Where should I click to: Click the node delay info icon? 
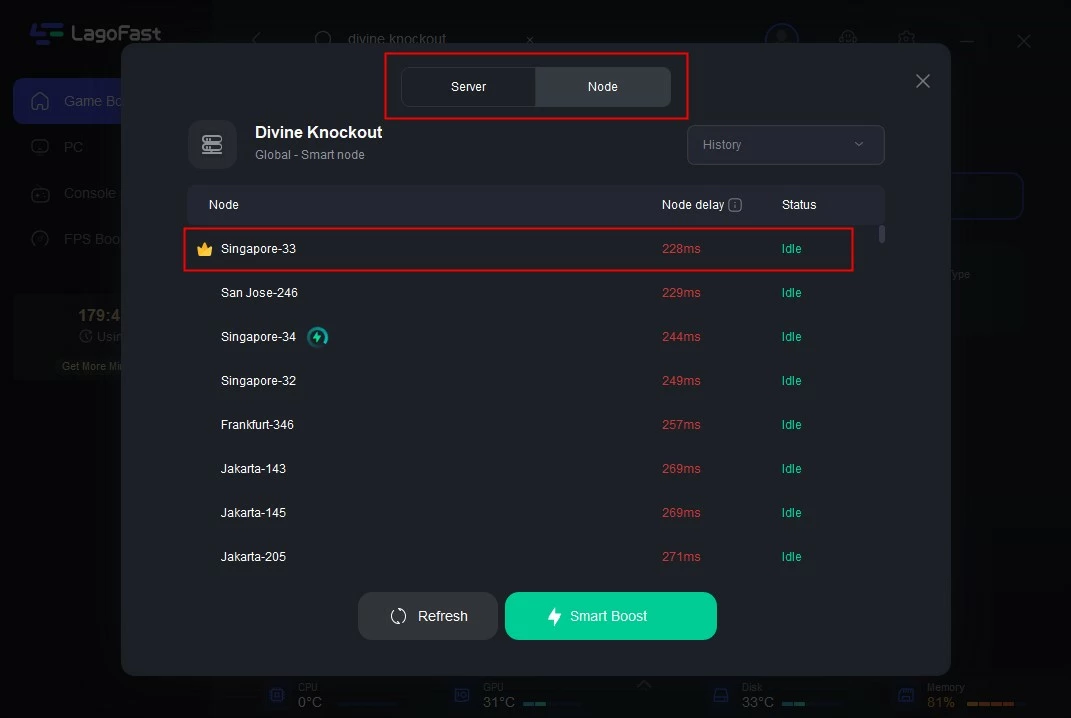click(735, 205)
